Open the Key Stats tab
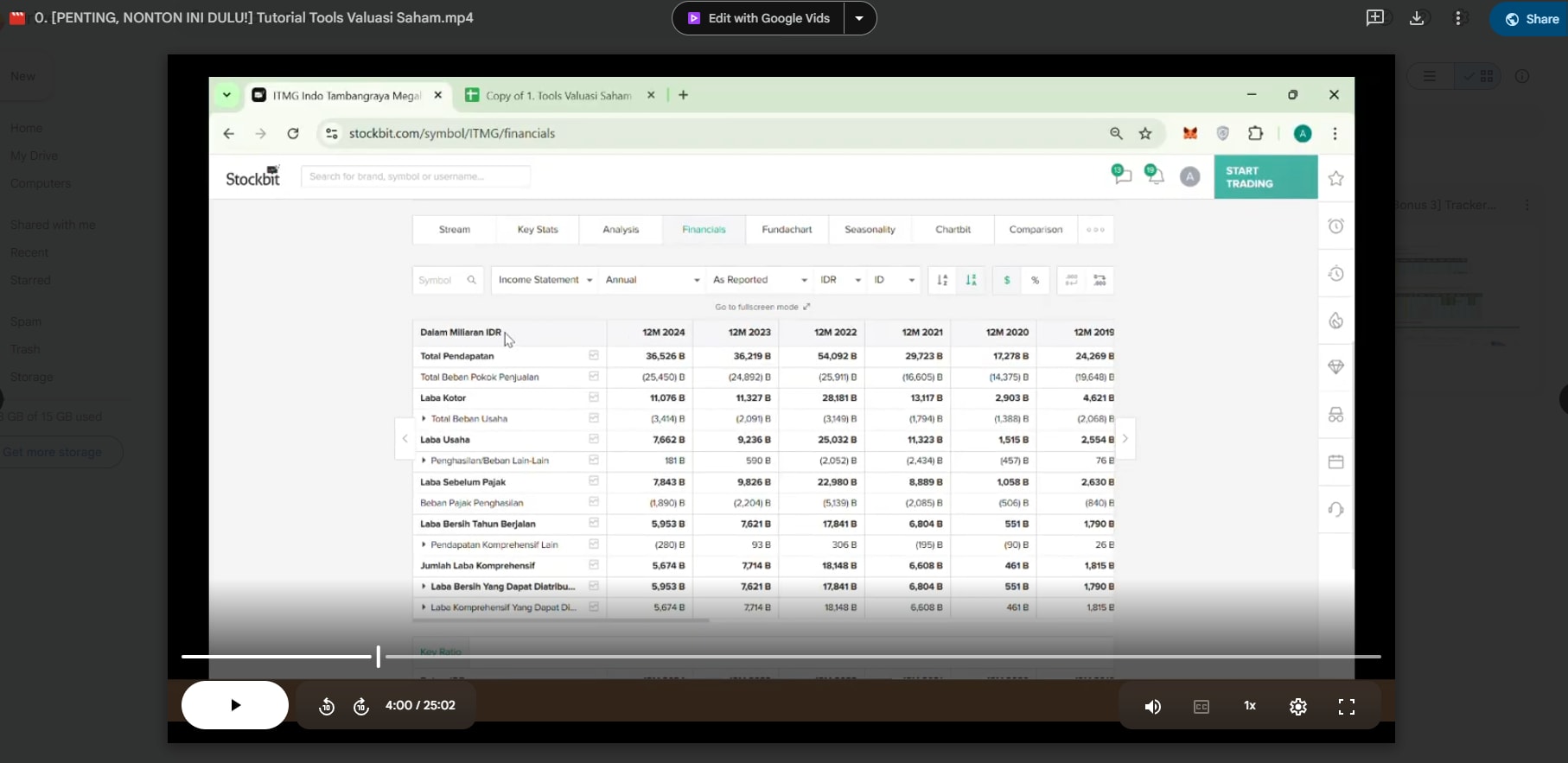 pyautogui.click(x=538, y=230)
